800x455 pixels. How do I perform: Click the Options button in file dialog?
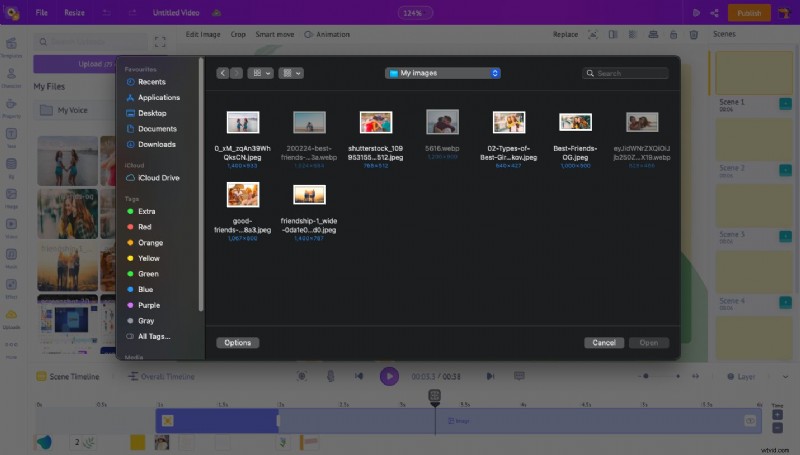pyautogui.click(x=237, y=342)
